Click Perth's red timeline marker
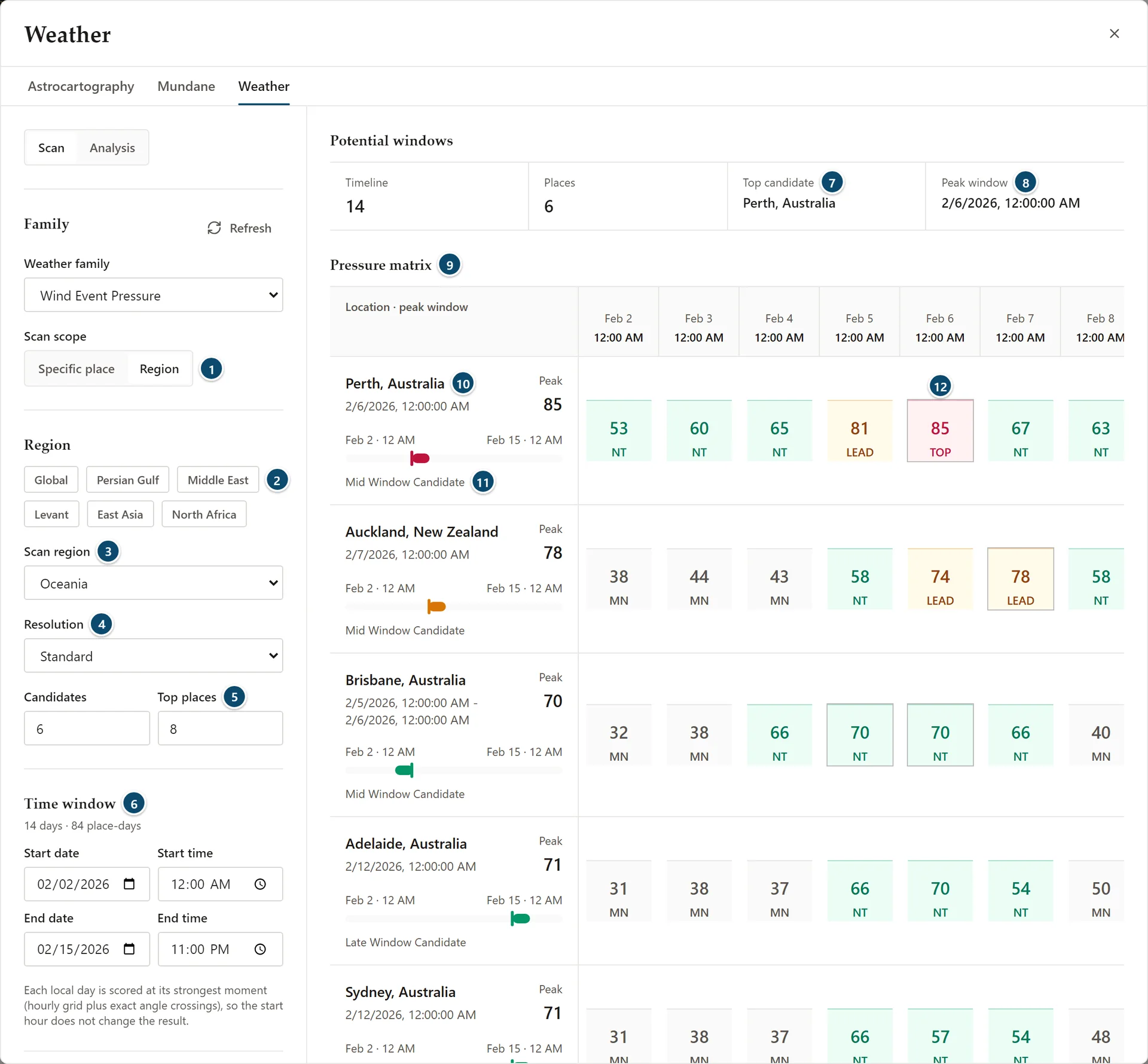Screen dimensions: 1148x1064 coord(420,458)
